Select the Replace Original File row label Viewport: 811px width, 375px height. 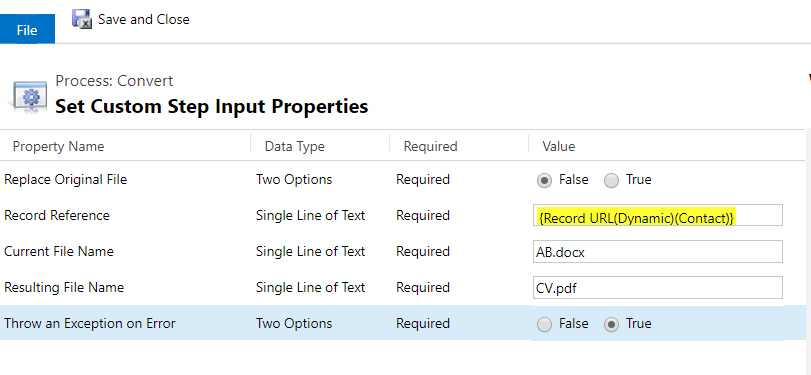pos(66,179)
